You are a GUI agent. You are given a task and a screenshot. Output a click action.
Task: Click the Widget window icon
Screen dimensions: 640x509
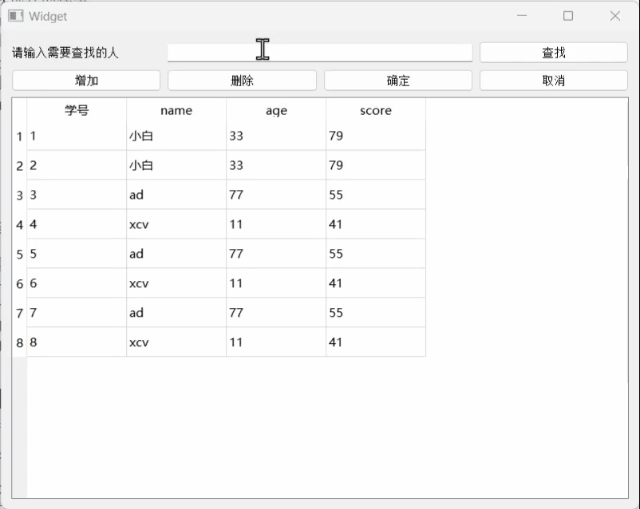(16, 16)
